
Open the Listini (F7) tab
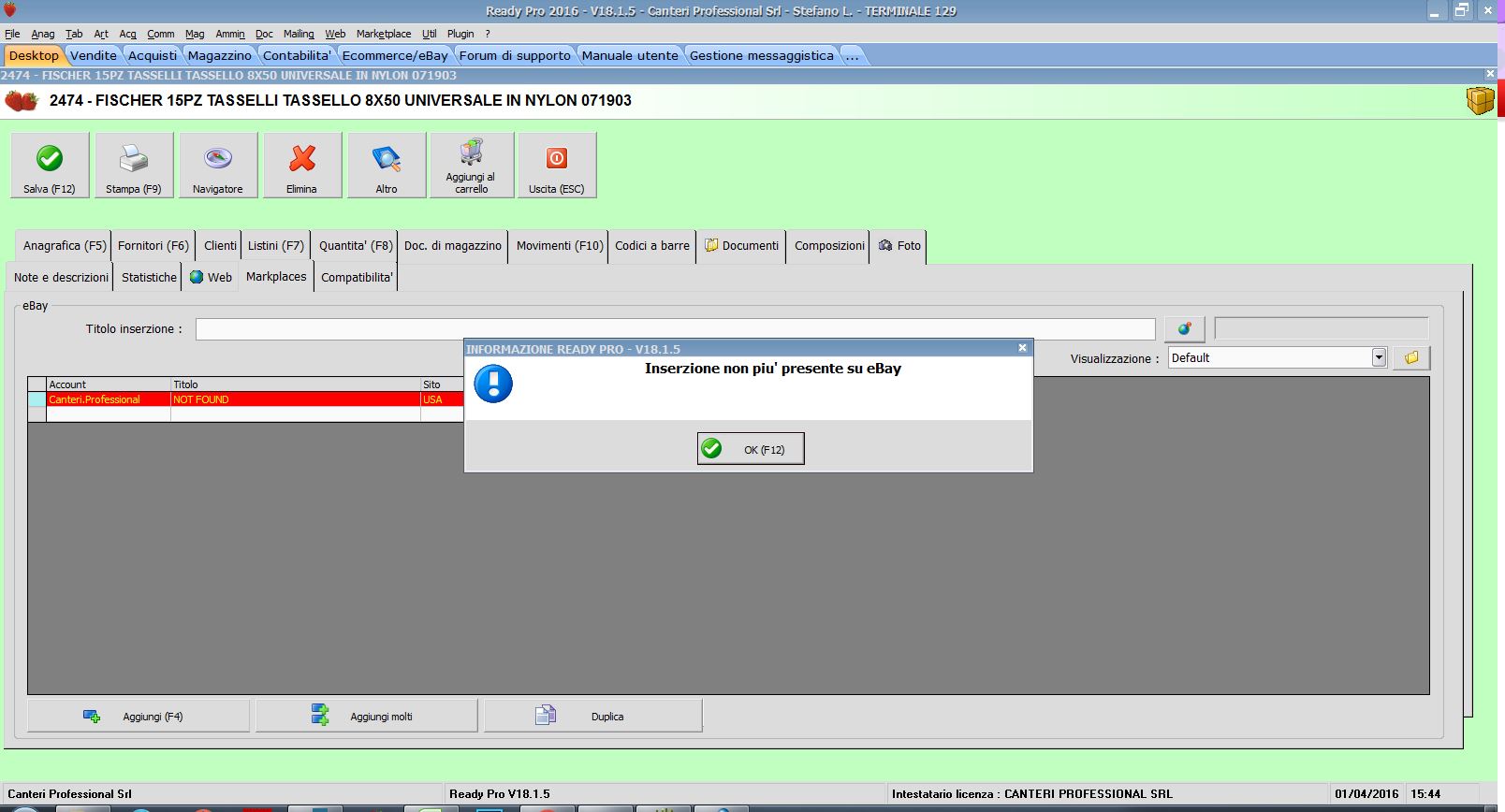coord(276,246)
